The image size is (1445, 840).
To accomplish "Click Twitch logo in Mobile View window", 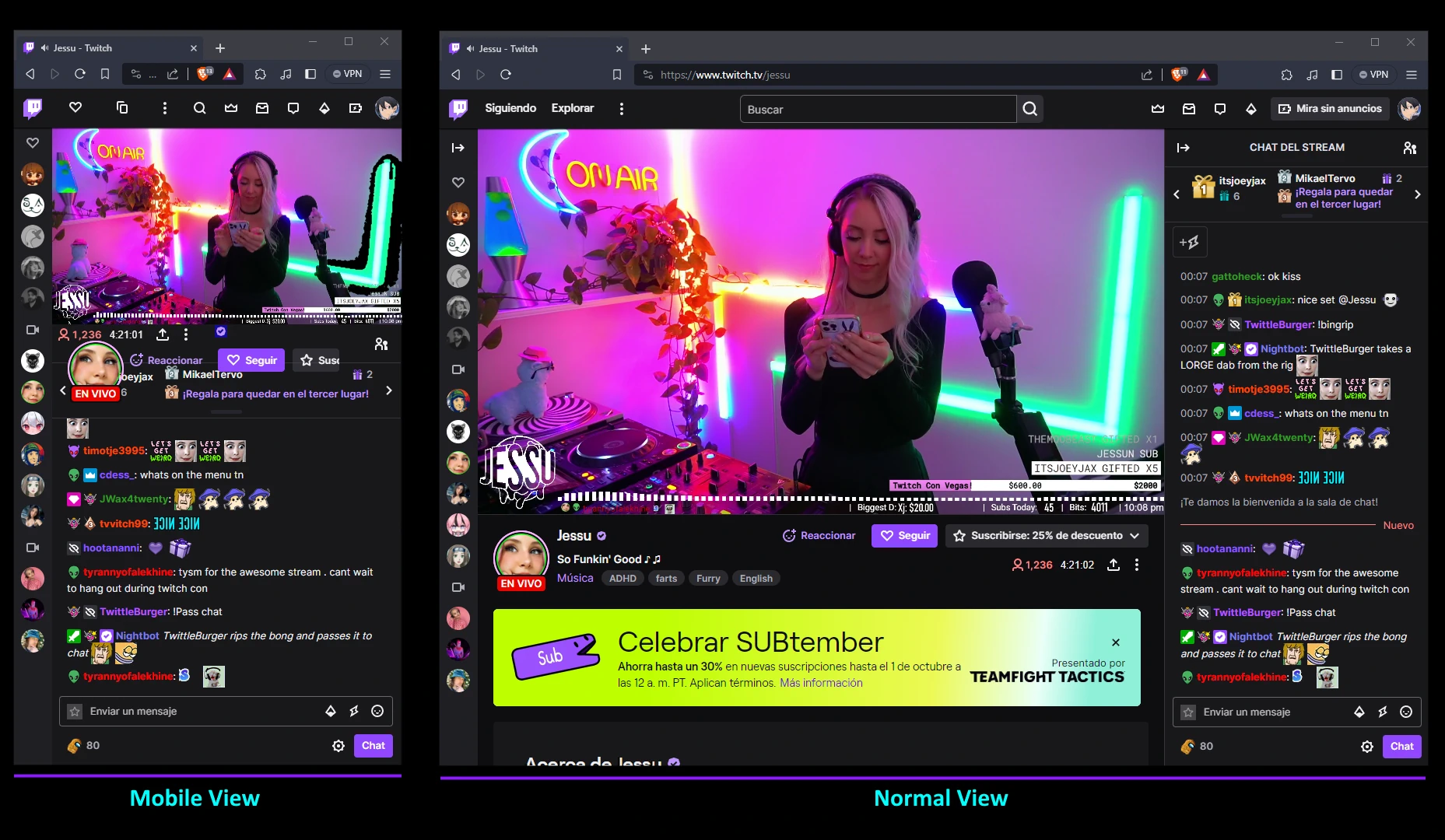I will click(33, 108).
